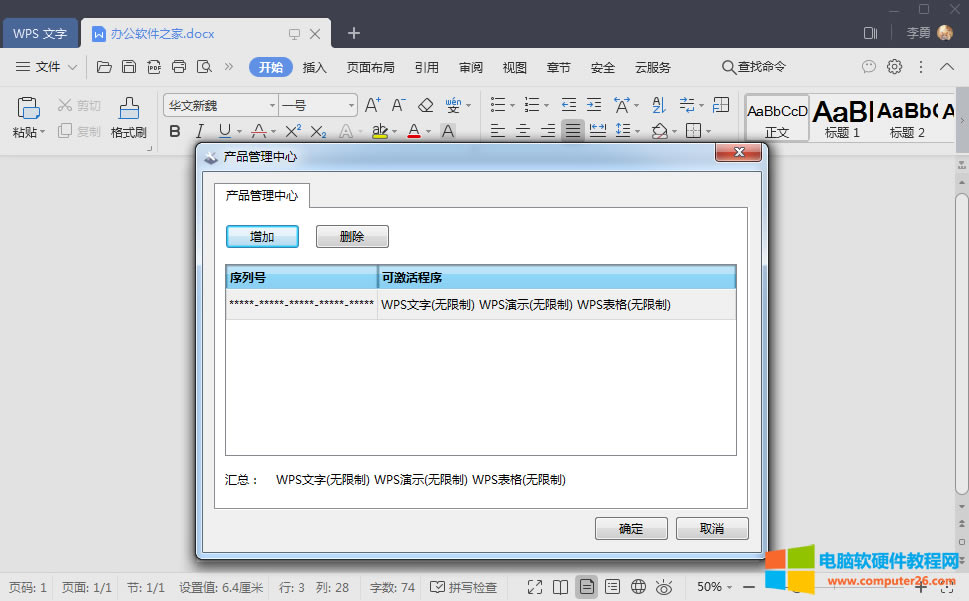
Task: Open the font size dropdown 一号
Action: [351, 106]
